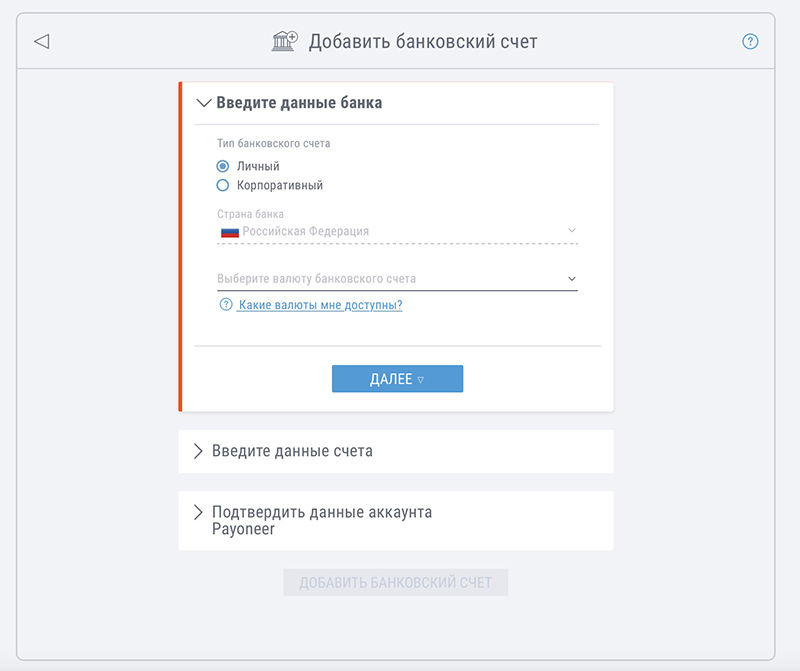800x671 pixels.
Task: Click the back arrow icon
Action: pos(42,41)
